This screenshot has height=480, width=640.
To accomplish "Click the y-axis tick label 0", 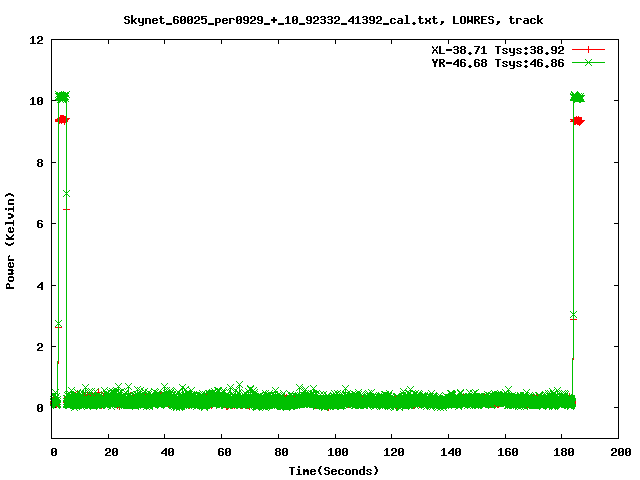I will [x=40, y=408].
